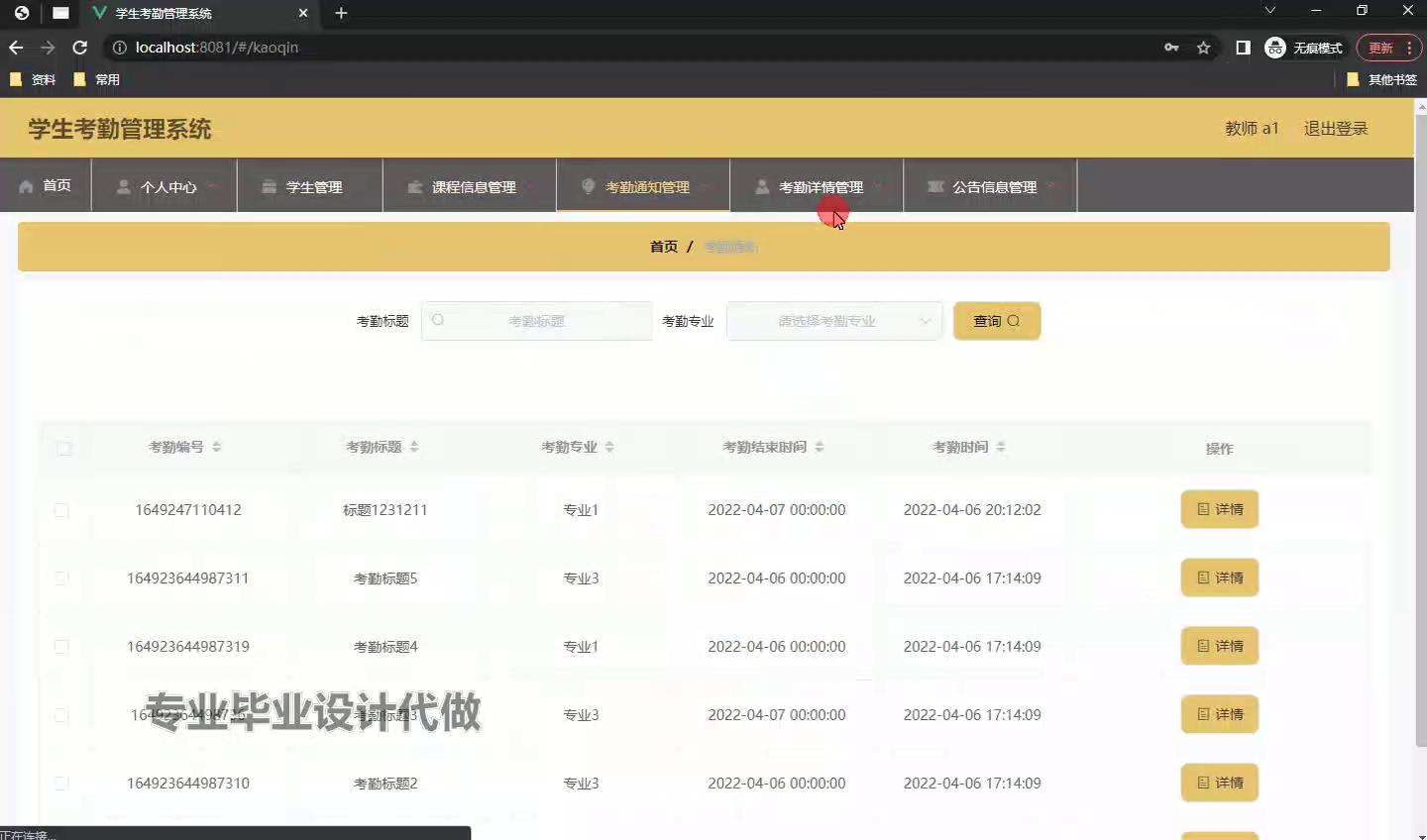The height and width of the screenshot is (840, 1427).
Task: Check the row 164923644987319 checkbox
Action: [61, 647]
